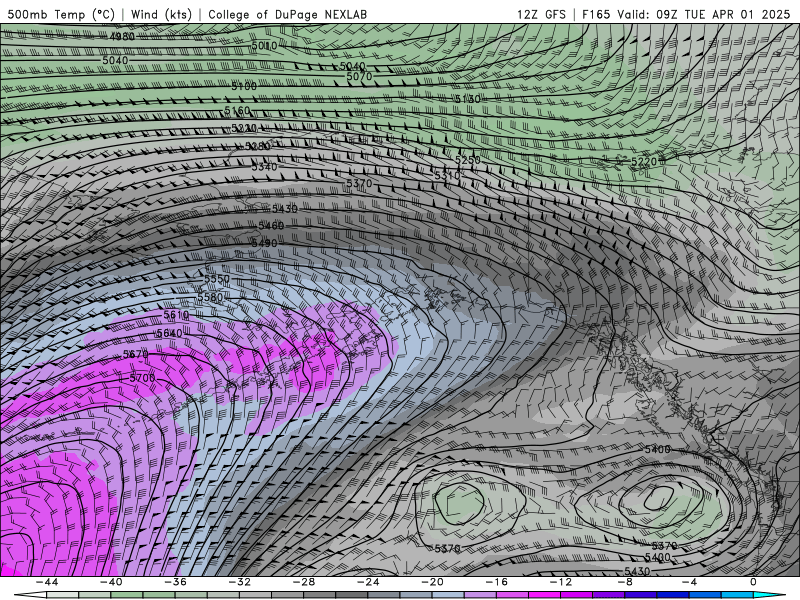Click the -16 colorbar tick label
This screenshot has height=600, width=800.
[496, 582]
